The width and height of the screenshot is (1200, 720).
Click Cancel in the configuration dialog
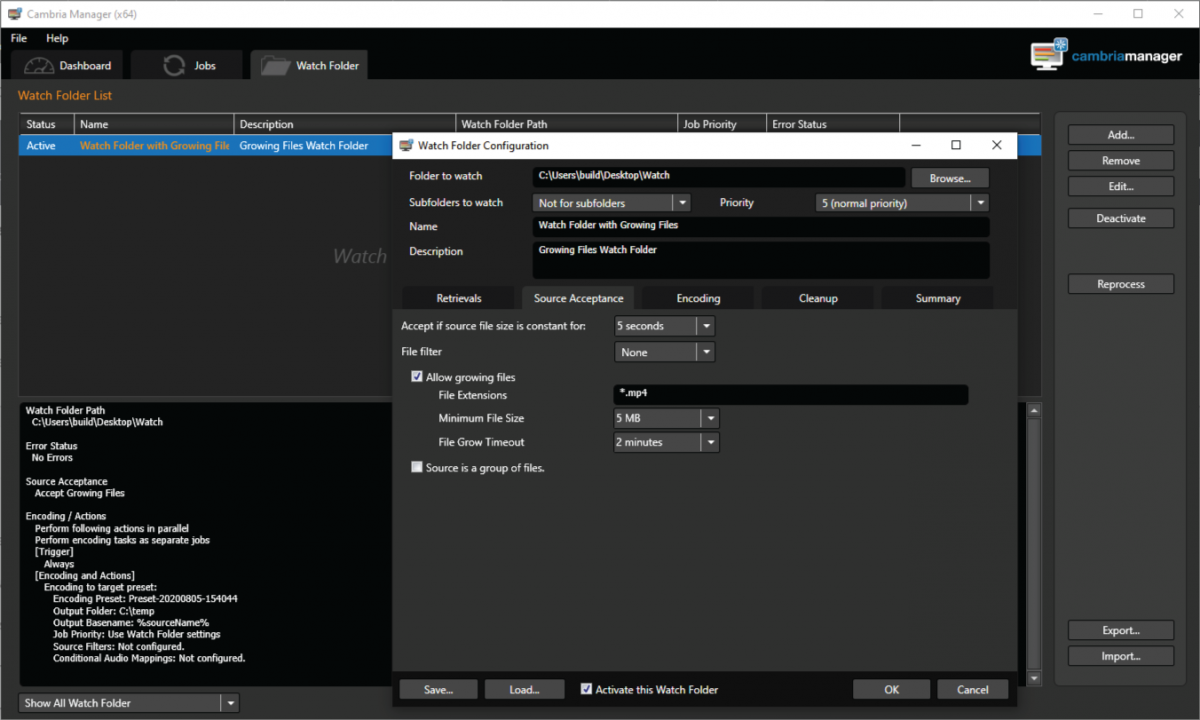[973, 689]
